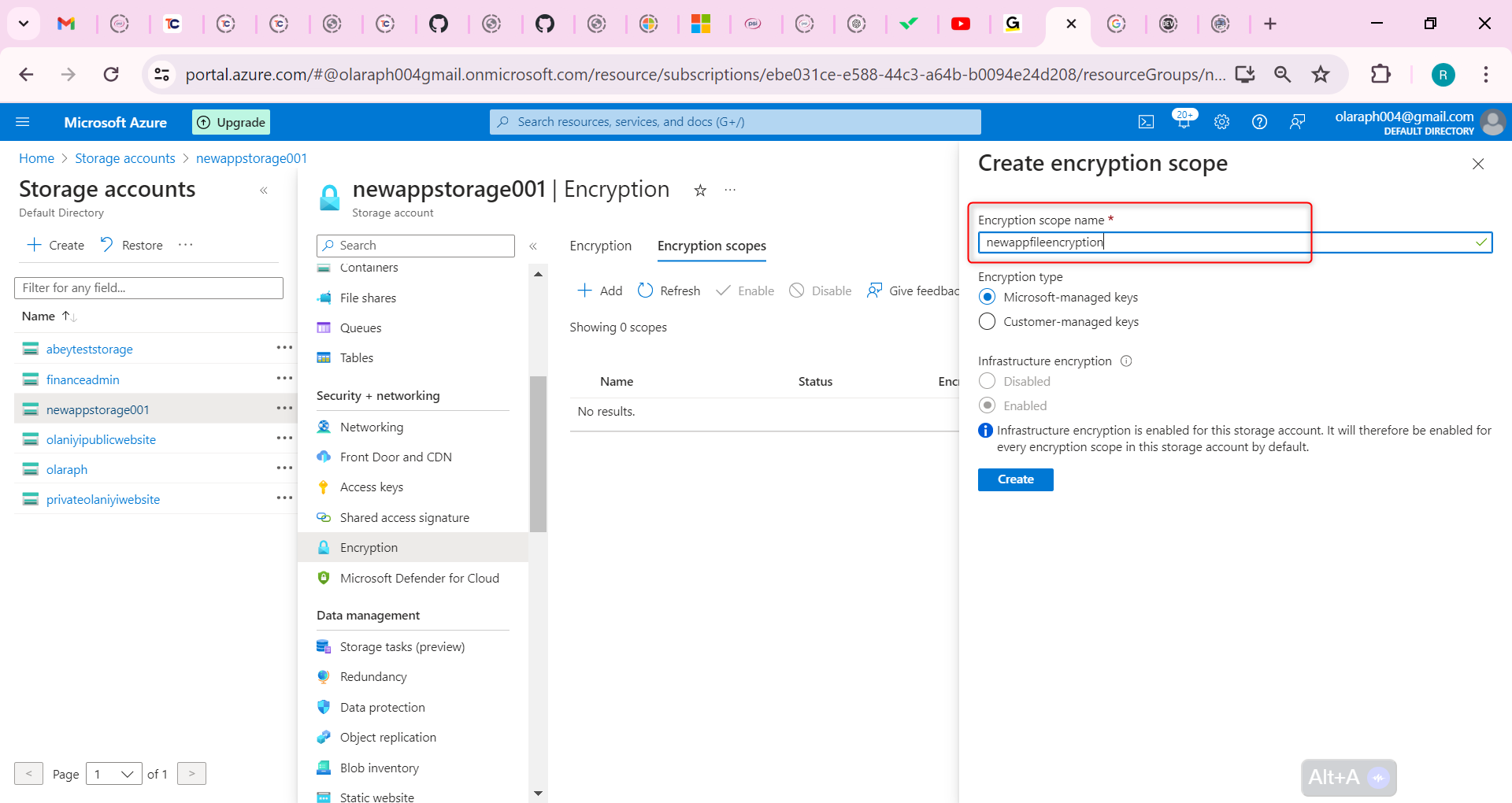Open more actions for privateolaniyiwebsite
Viewport: 1512px width, 803px height.
pos(284,498)
